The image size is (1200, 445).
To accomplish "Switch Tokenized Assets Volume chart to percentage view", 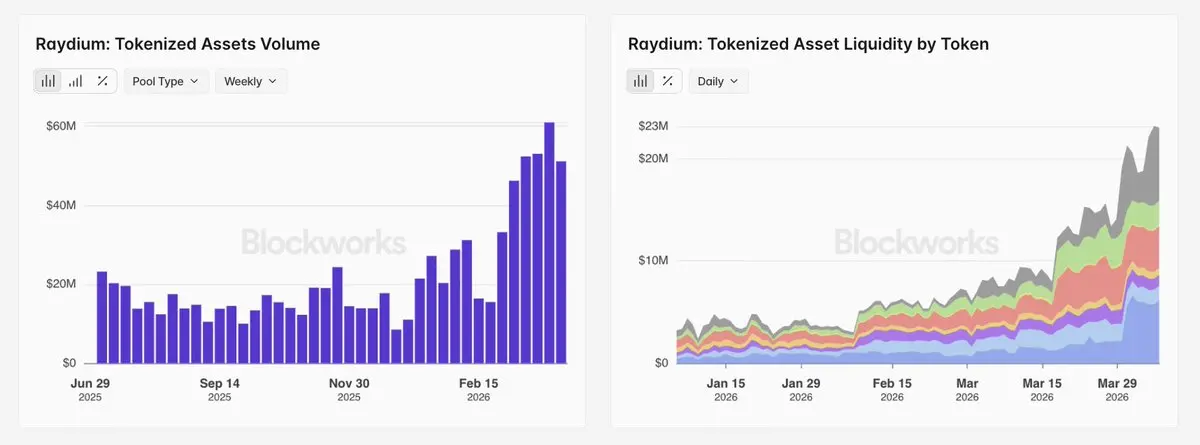I will click(102, 81).
